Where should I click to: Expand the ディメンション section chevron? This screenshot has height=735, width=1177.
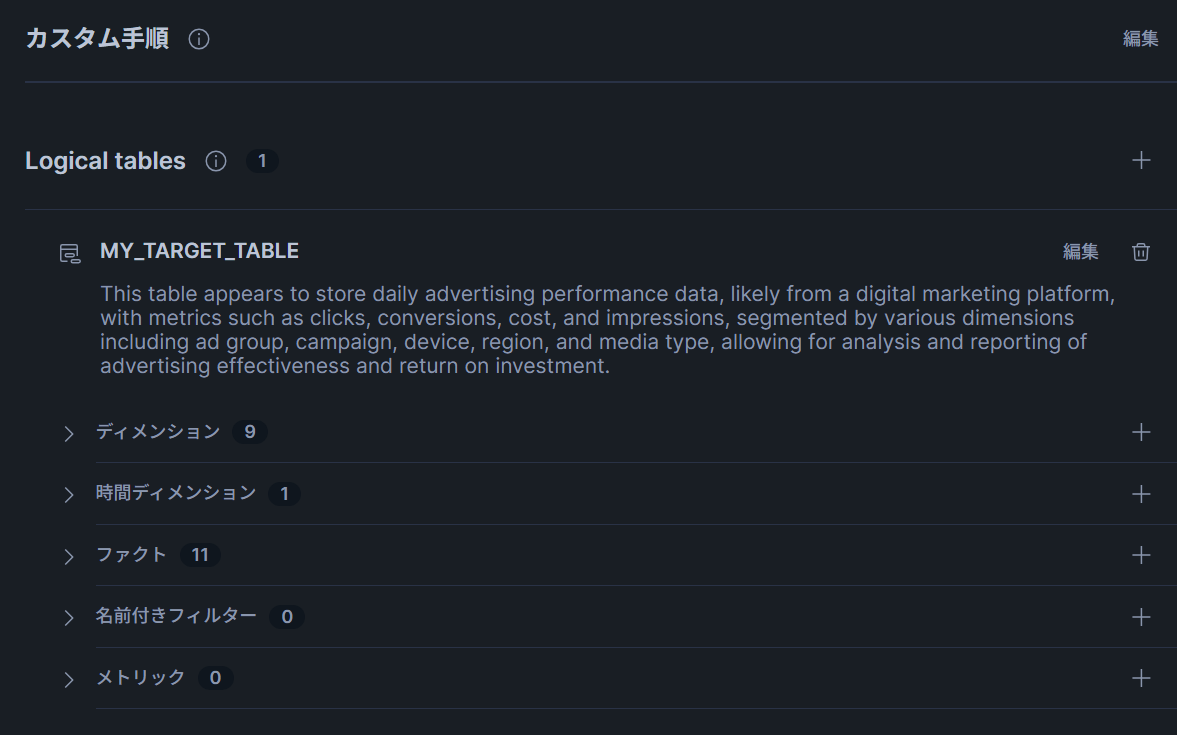click(69, 433)
